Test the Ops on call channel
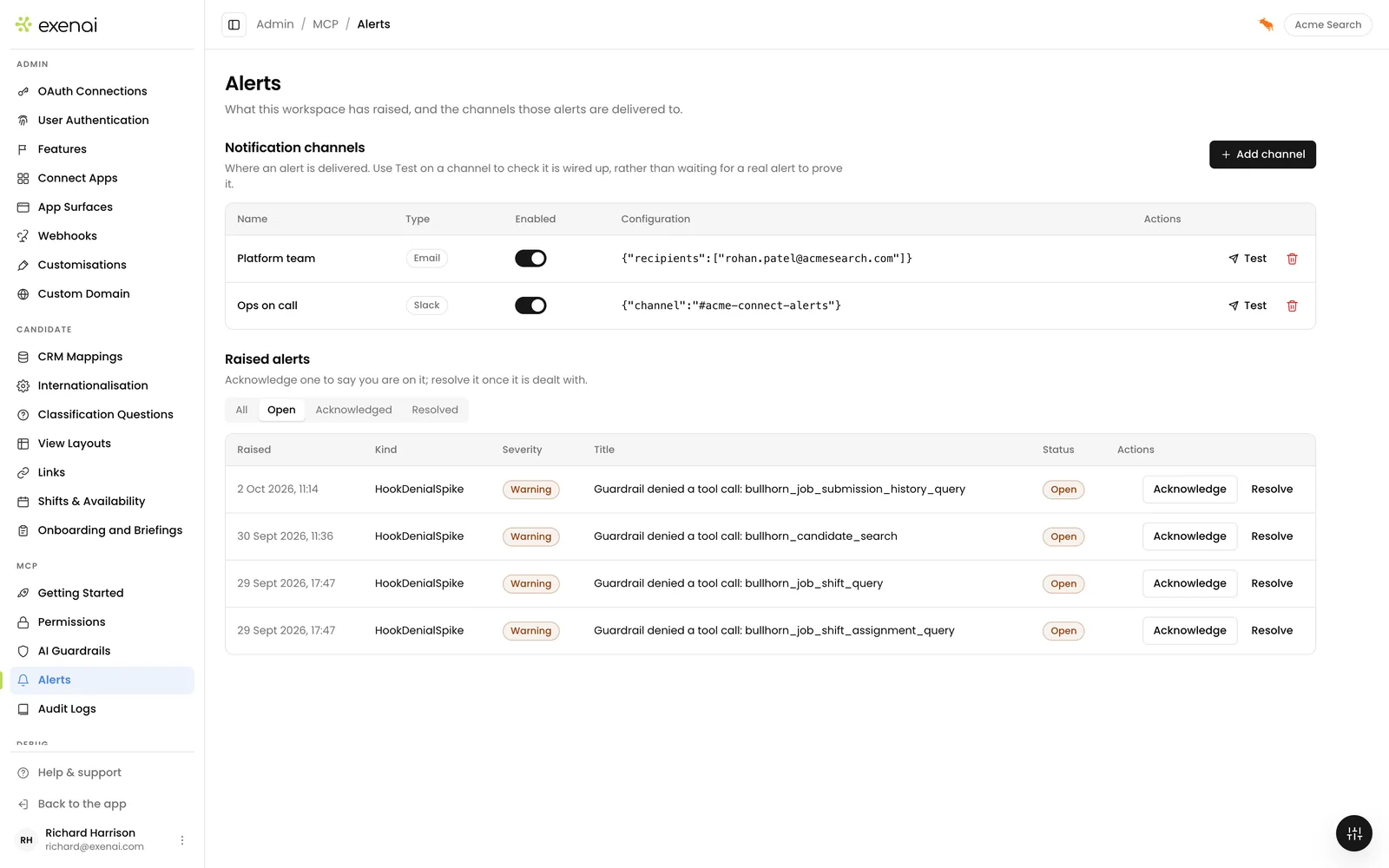The width and height of the screenshot is (1389, 868). click(x=1247, y=306)
